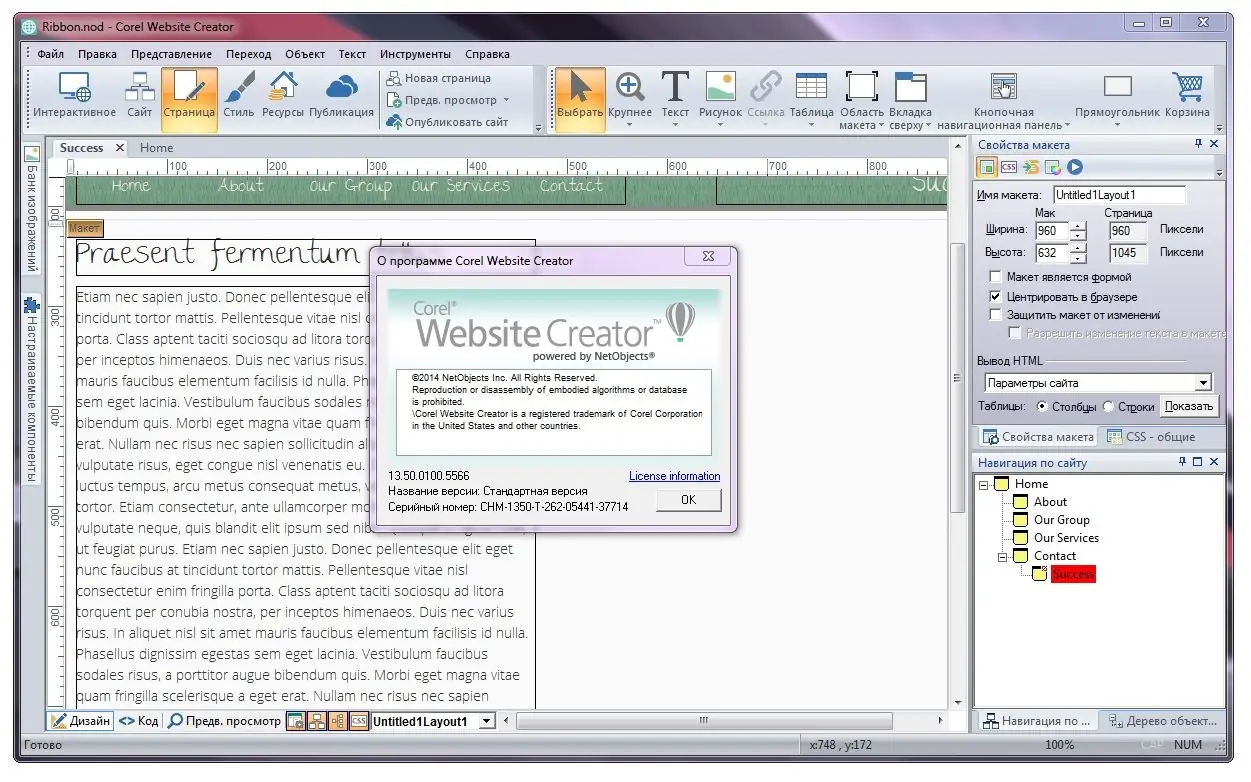Select the Строки radio button
Viewport: 1251px width, 782px height.
(x=1108, y=406)
